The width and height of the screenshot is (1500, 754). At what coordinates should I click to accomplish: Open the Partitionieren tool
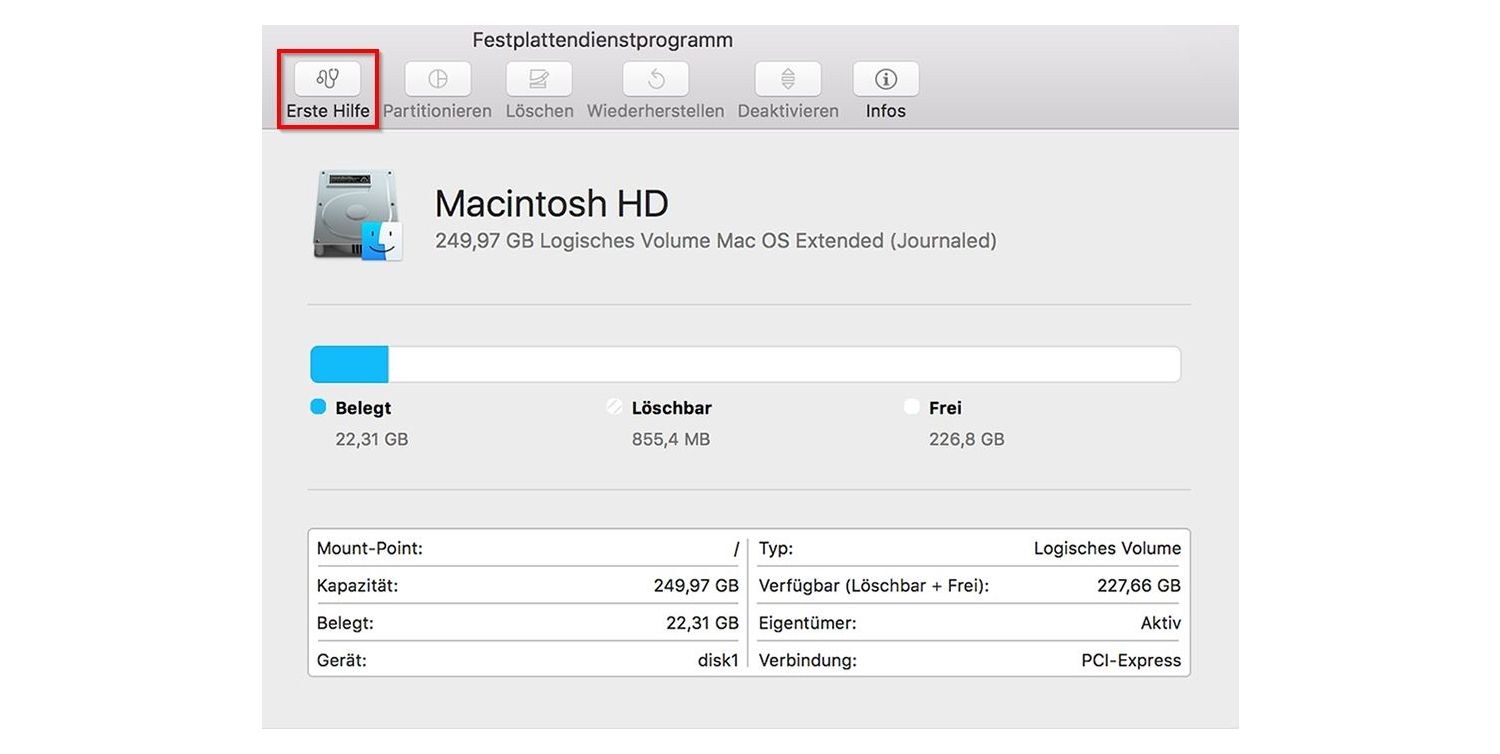coord(438,79)
